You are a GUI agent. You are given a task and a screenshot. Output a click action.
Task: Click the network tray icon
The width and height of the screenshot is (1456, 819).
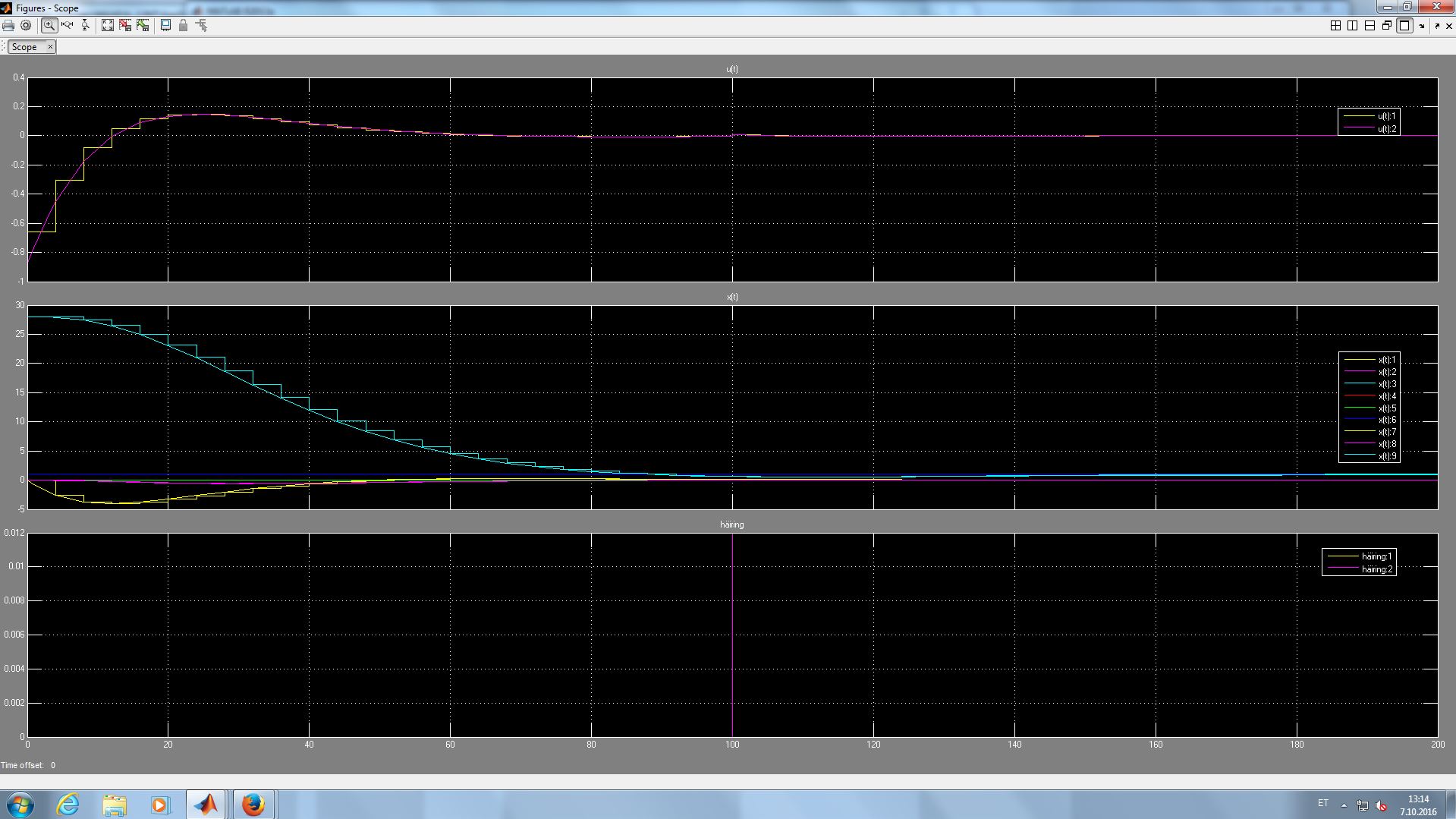[x=1362, y=805]
